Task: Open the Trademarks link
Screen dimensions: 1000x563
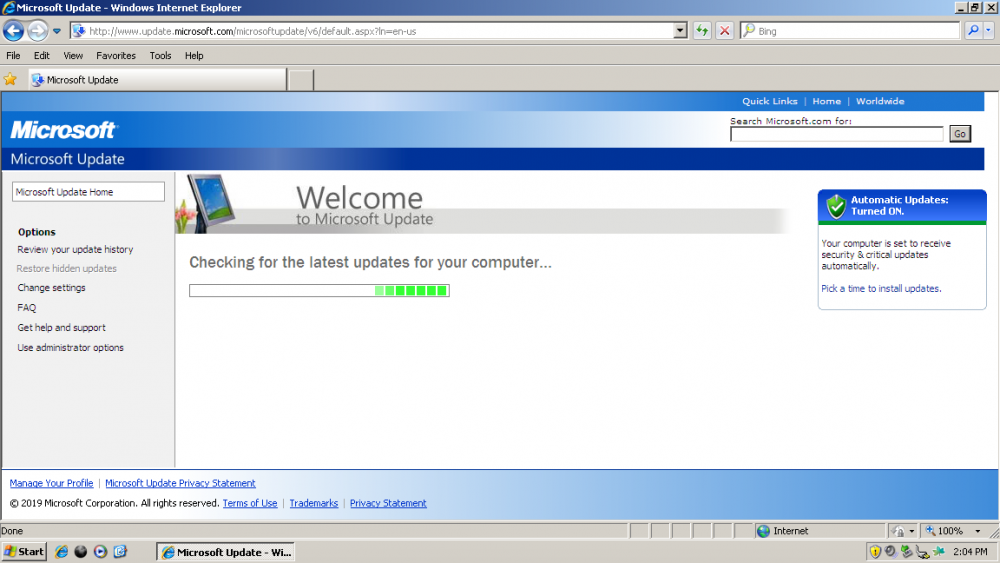Action: [314, 503]
